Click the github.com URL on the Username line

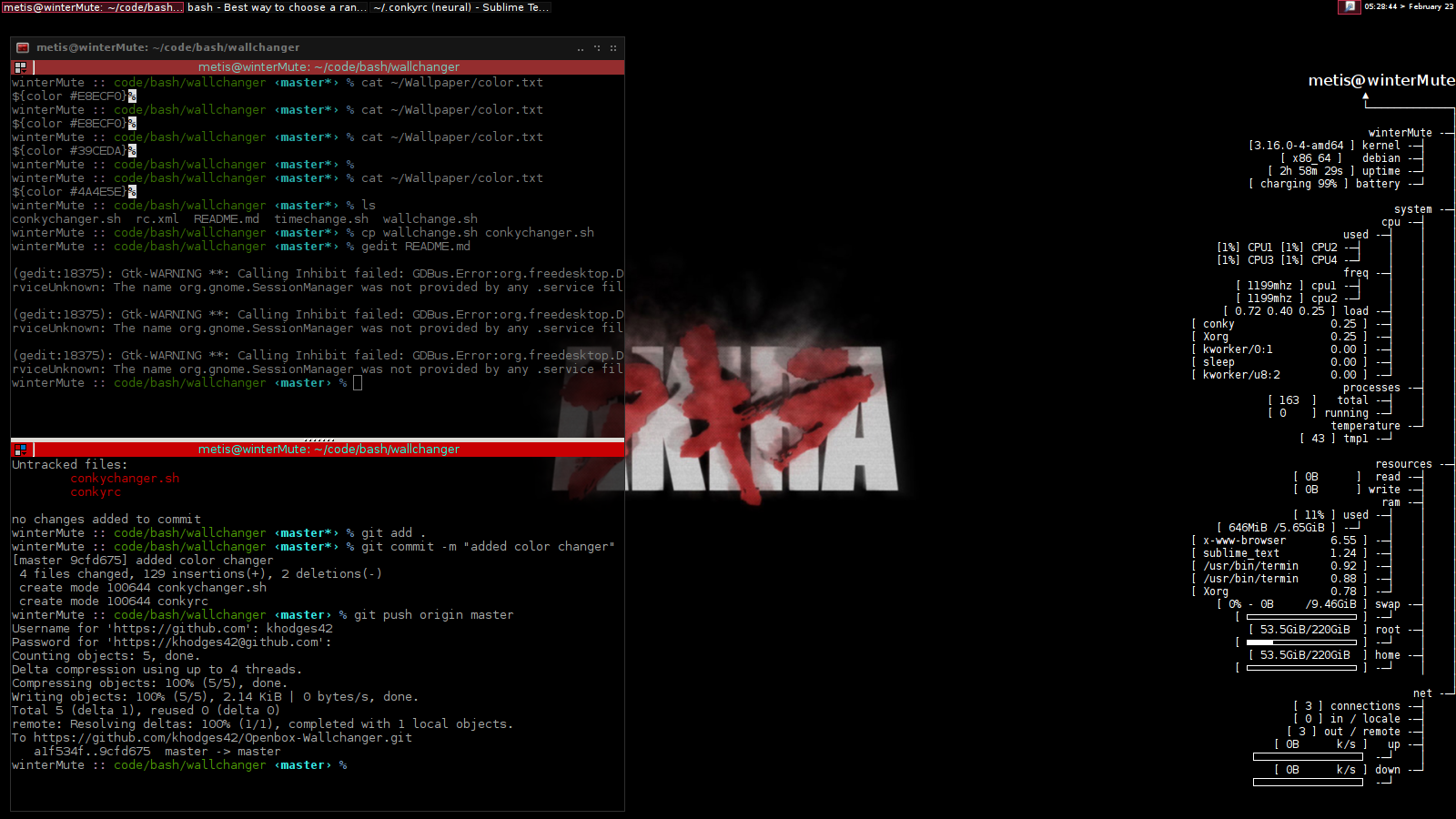tap(180, 629)
